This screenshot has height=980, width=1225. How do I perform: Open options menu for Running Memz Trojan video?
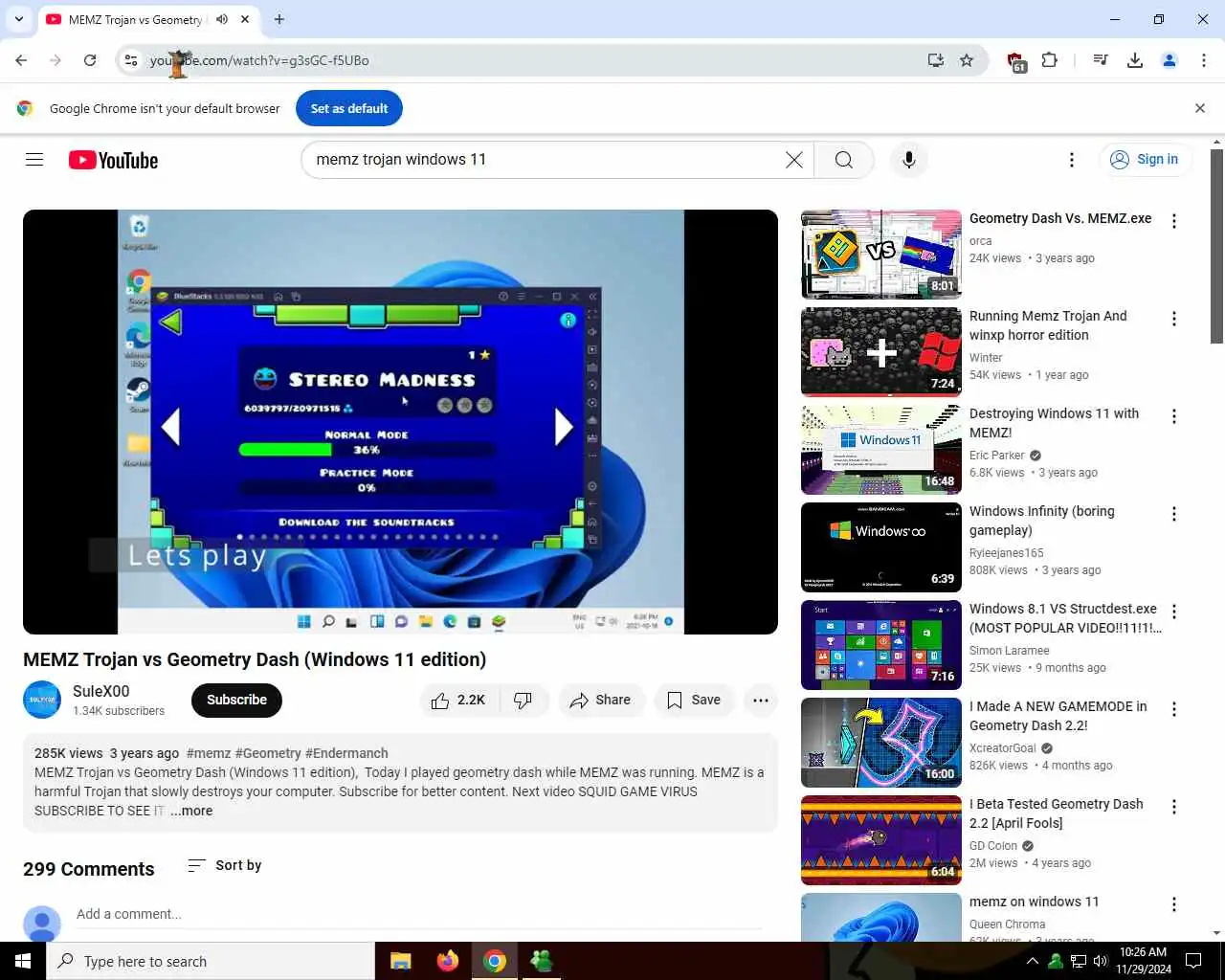[1174, 319]
